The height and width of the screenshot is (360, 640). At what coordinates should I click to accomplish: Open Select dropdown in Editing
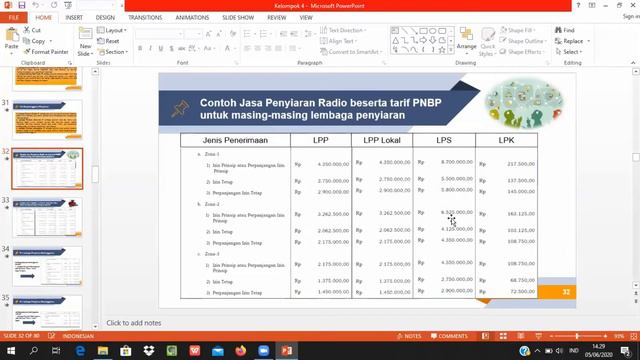point(569,52)
